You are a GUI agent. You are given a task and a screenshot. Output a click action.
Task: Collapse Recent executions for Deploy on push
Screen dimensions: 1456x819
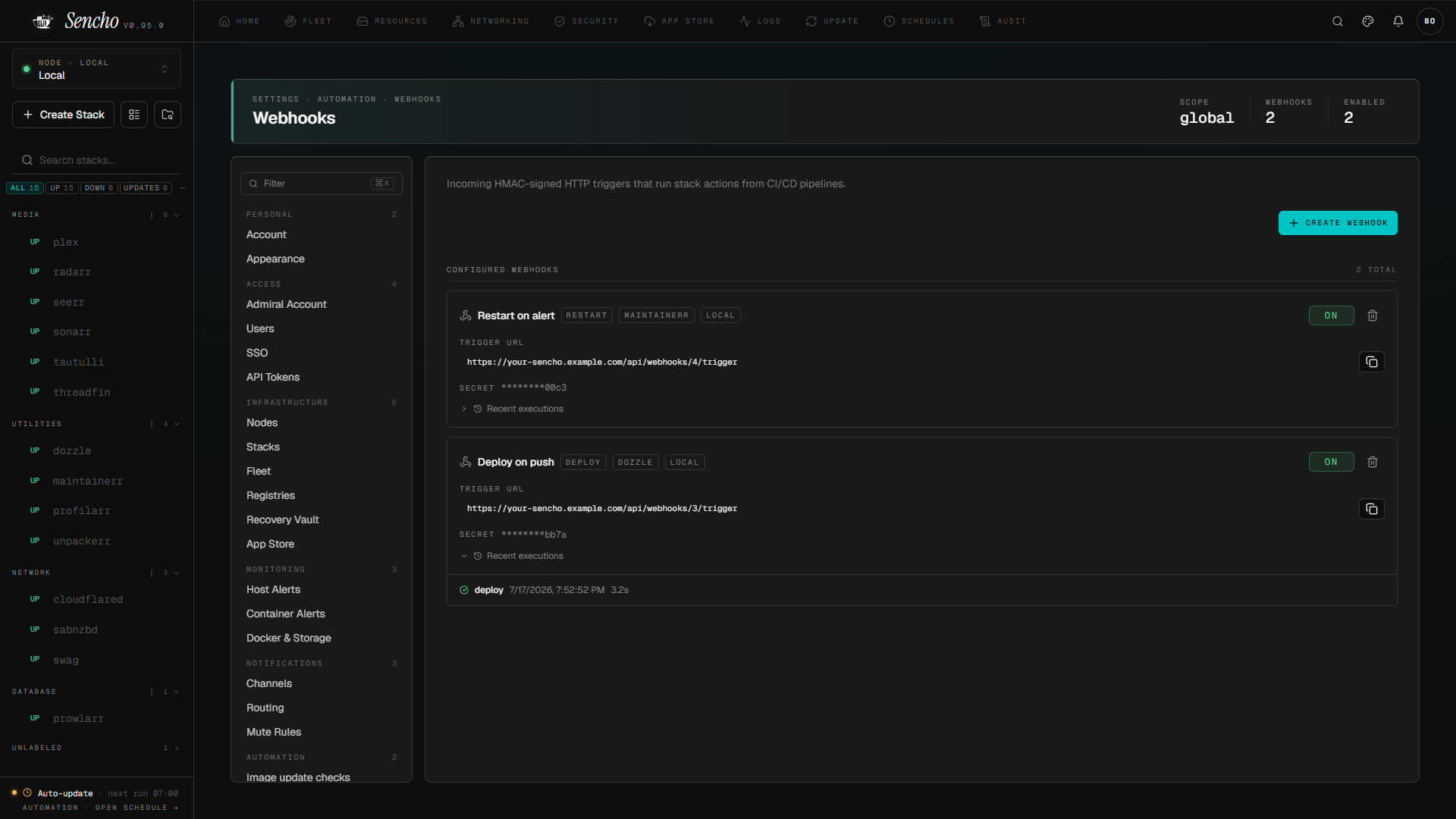(x=513, y=556)
